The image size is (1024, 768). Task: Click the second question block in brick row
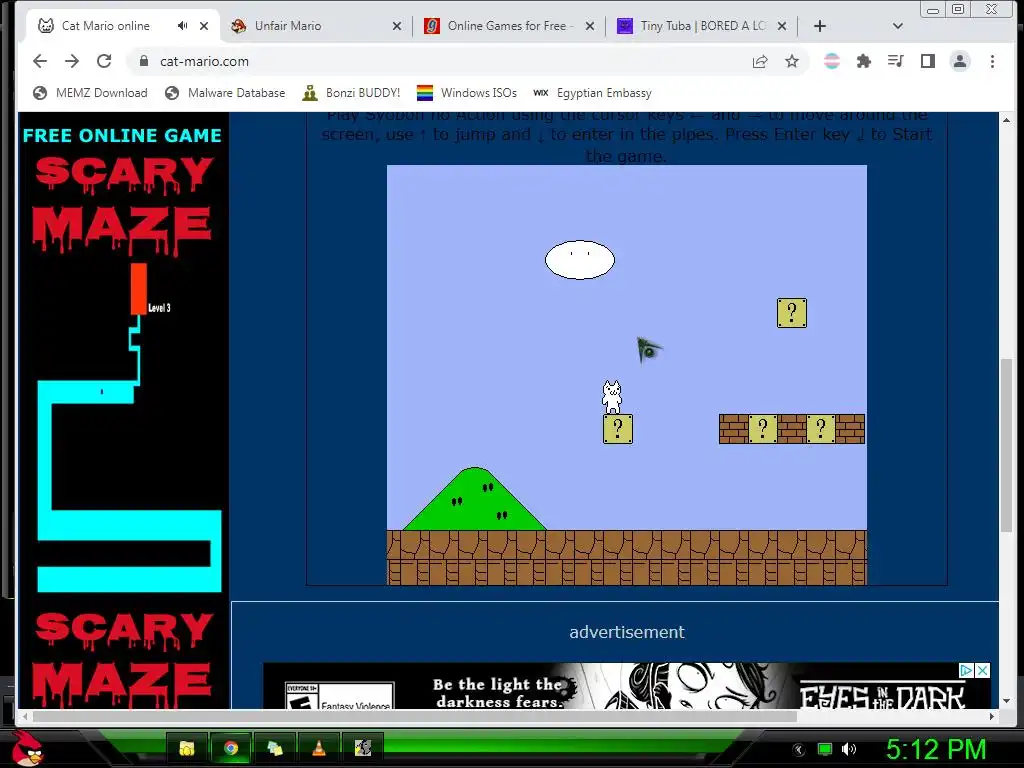821,429
